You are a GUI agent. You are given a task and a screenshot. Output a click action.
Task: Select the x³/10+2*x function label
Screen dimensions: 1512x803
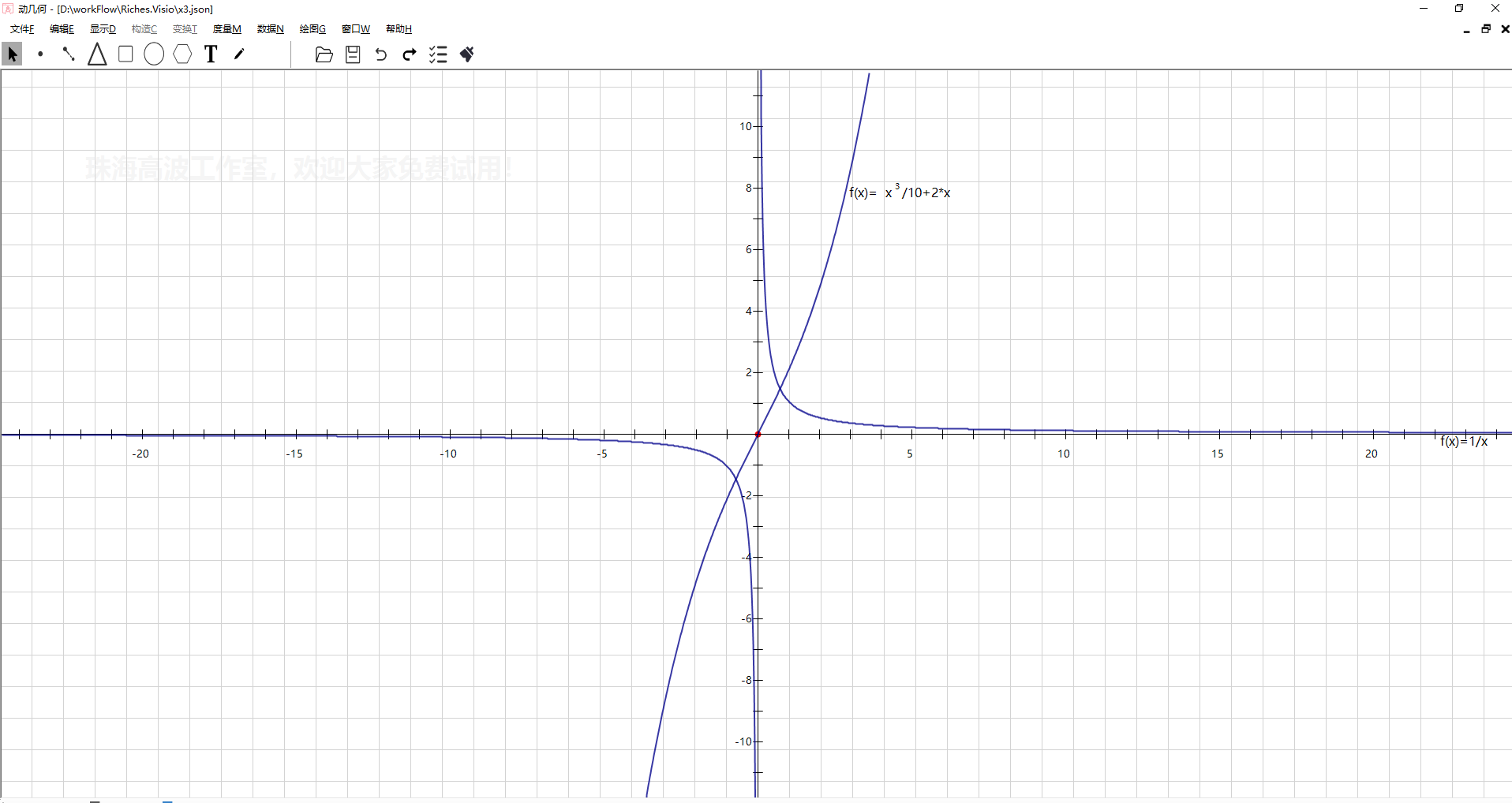[x=900, y=192]
